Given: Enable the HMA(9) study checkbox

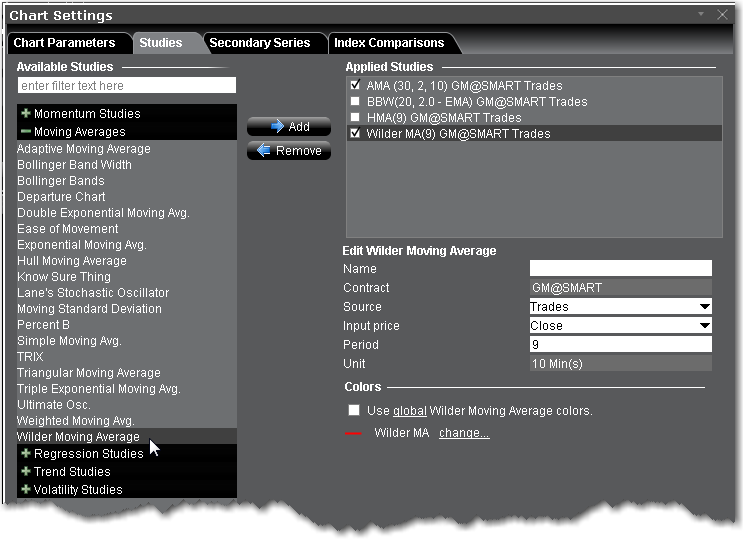Looking at the screenshot, I should pyautogui.click(x=355, y=118).
